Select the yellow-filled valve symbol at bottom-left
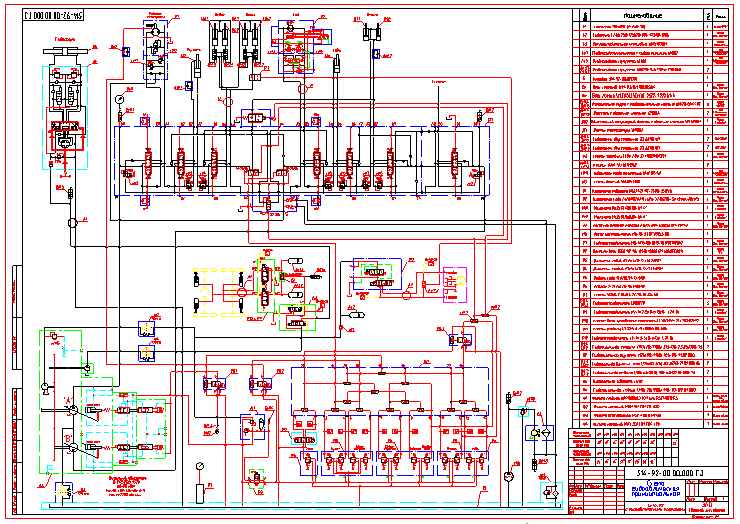 (64, 493)
